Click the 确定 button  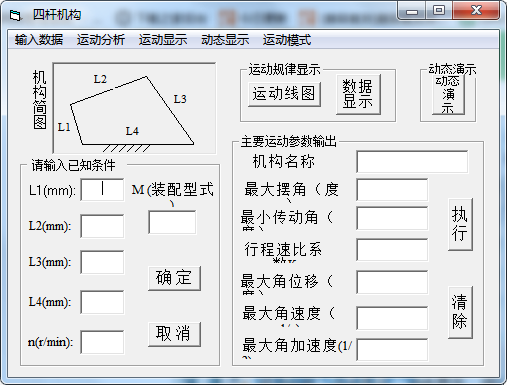(x=174, y=278)
